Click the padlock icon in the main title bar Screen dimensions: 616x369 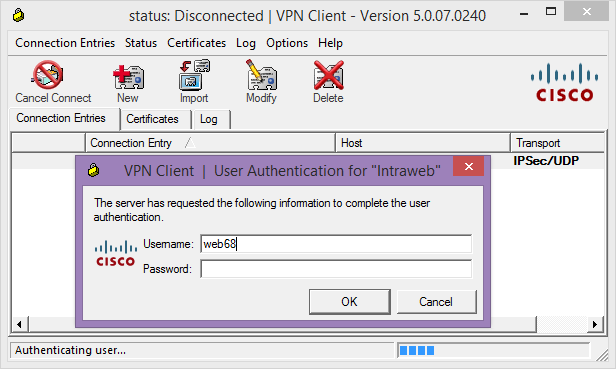point(18,15)
